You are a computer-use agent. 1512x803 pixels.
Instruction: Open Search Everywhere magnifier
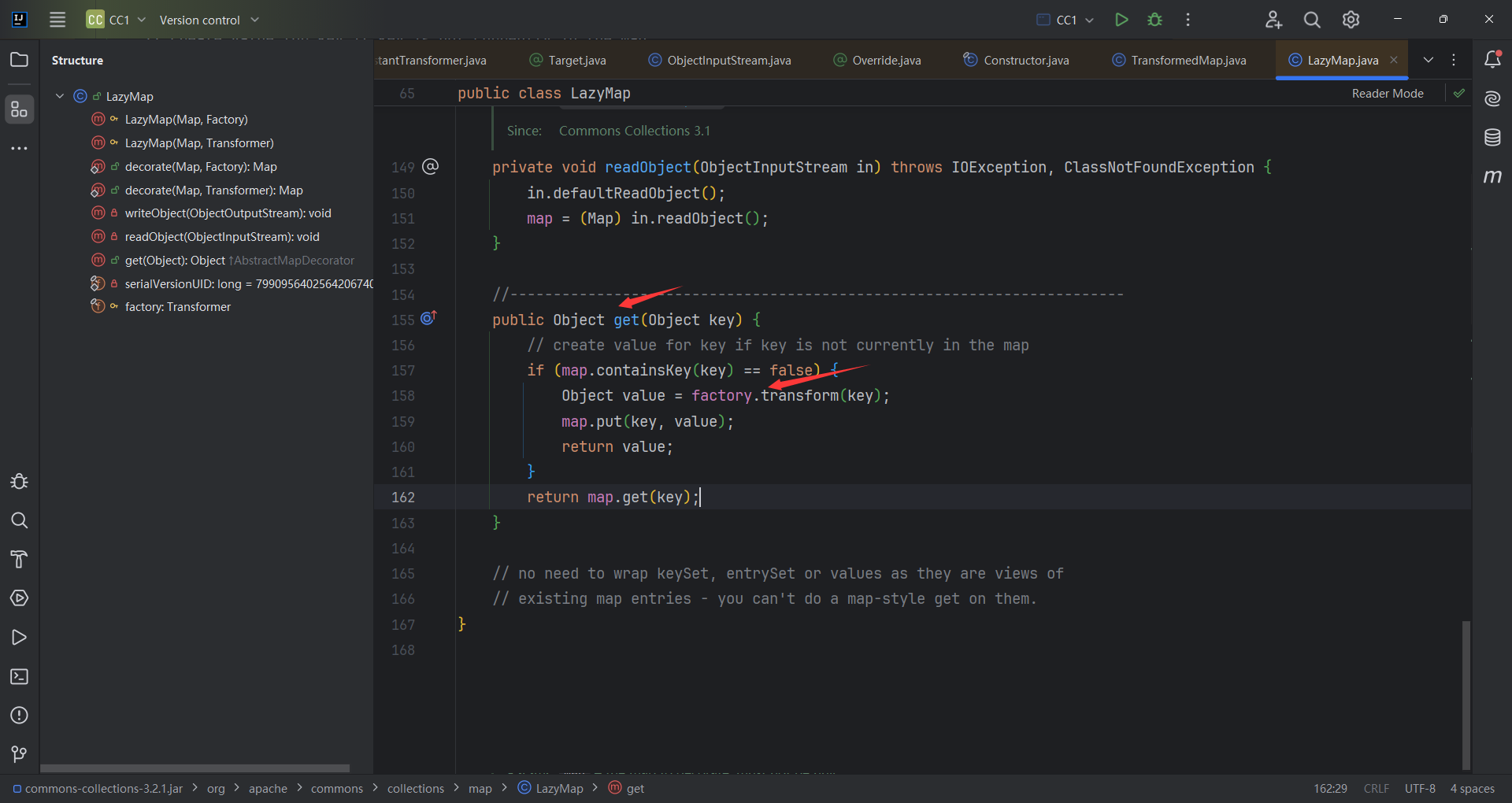(1312, 20)
